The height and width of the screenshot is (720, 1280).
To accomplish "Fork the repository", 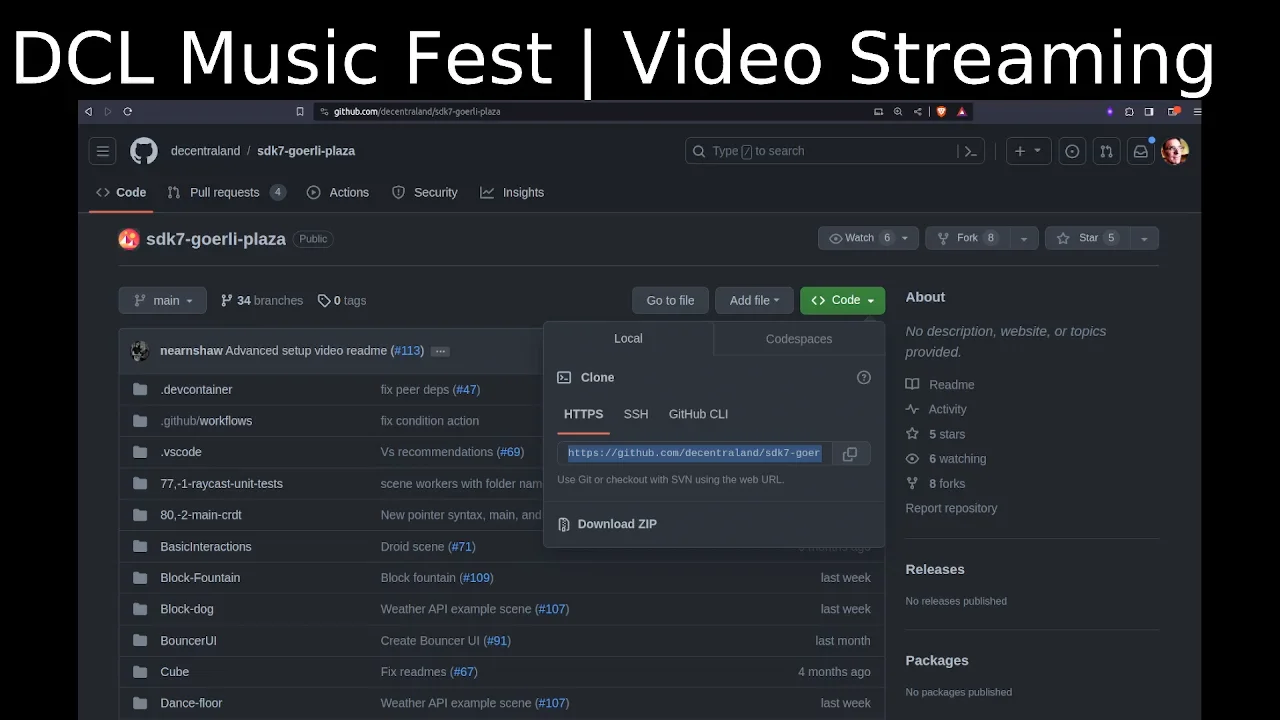I will pos(967,238).
